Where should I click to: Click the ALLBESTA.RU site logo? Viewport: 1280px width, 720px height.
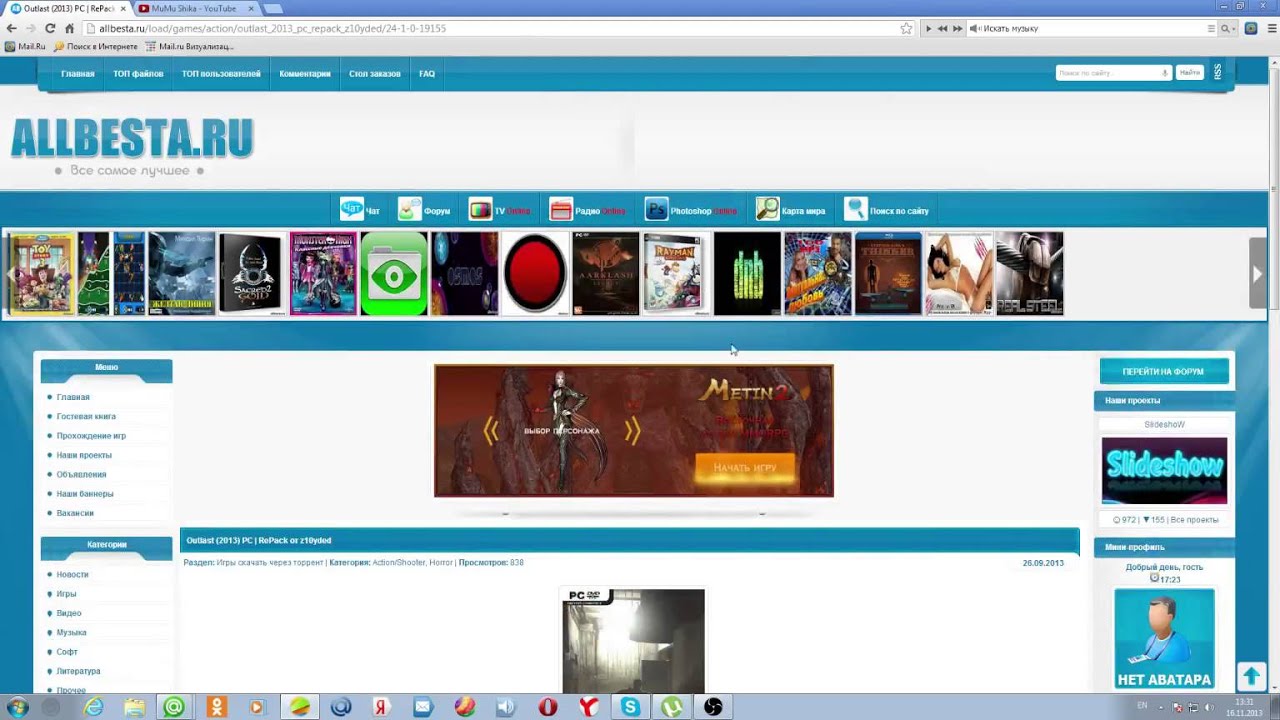point(131,138)
